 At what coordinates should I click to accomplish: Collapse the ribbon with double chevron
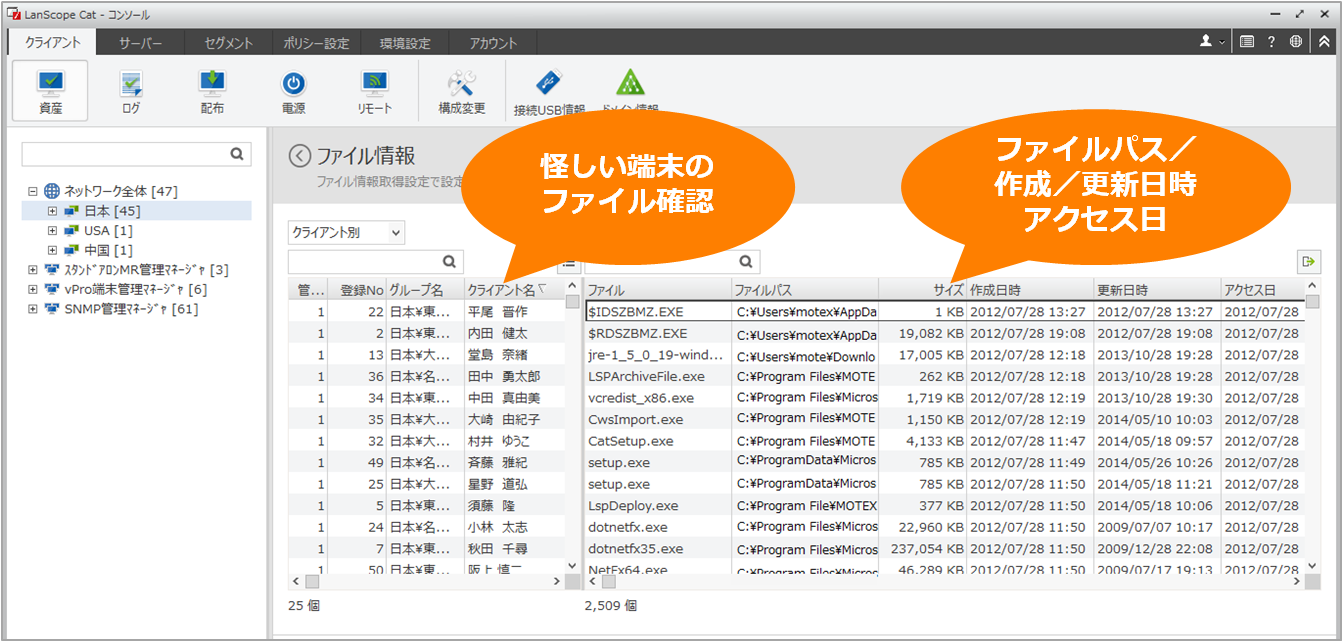tap(1323, 42)
